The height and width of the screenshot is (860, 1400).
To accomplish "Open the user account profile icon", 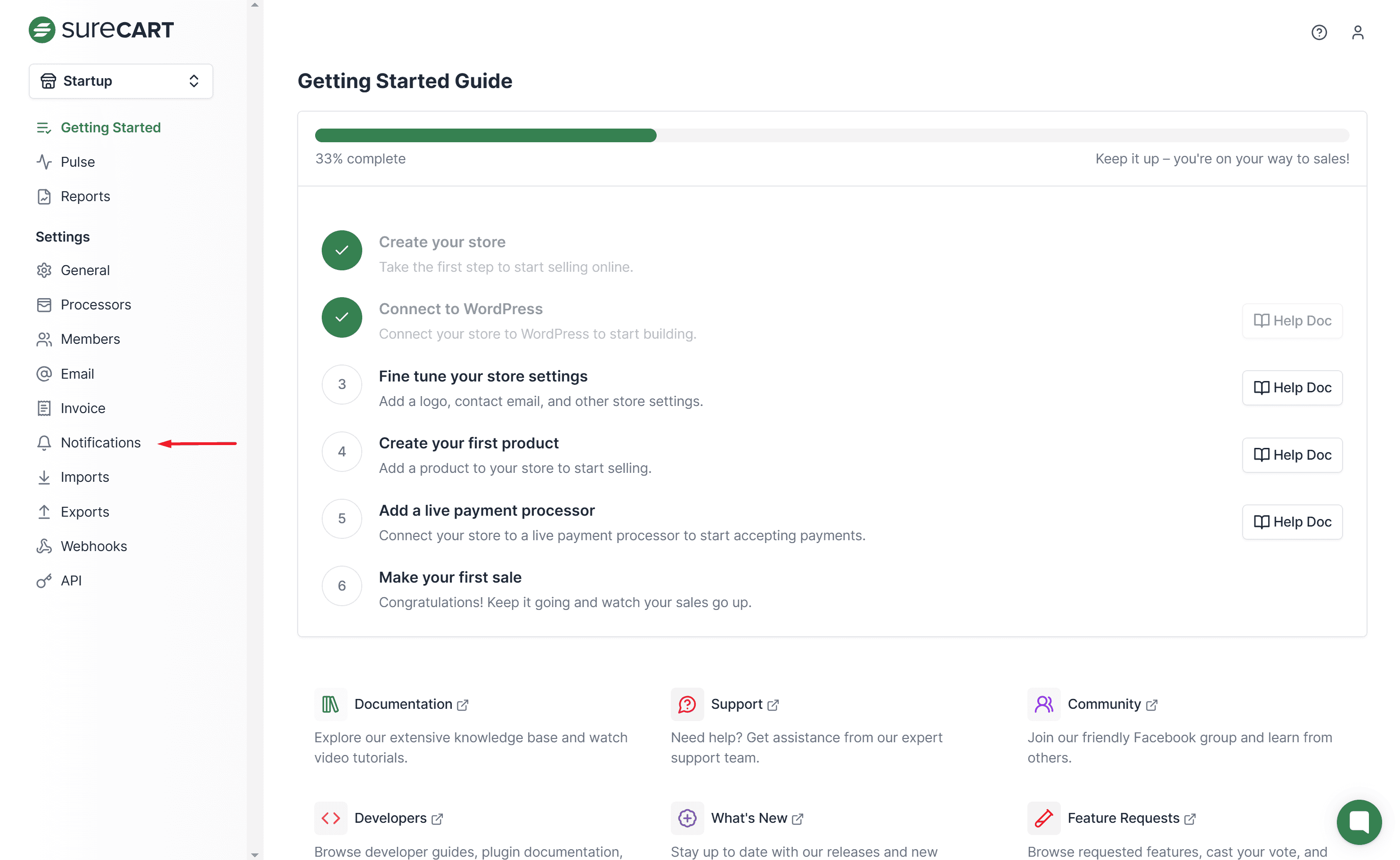I will tap(1357, 32).
